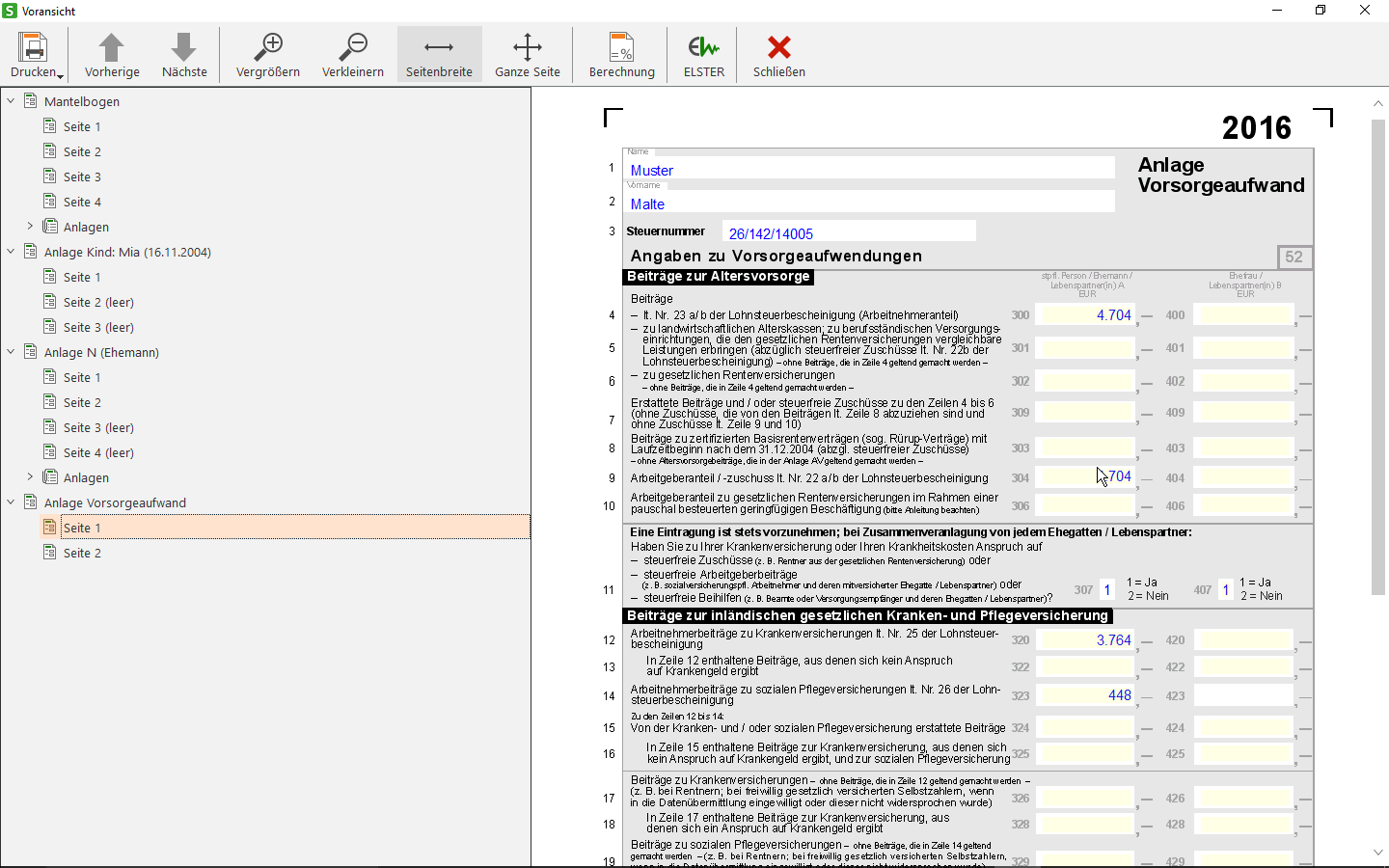Screen dimensions: 1389x868
Task: Collapse Anlage N (Ehemann) node
Action: click(12, 351)
